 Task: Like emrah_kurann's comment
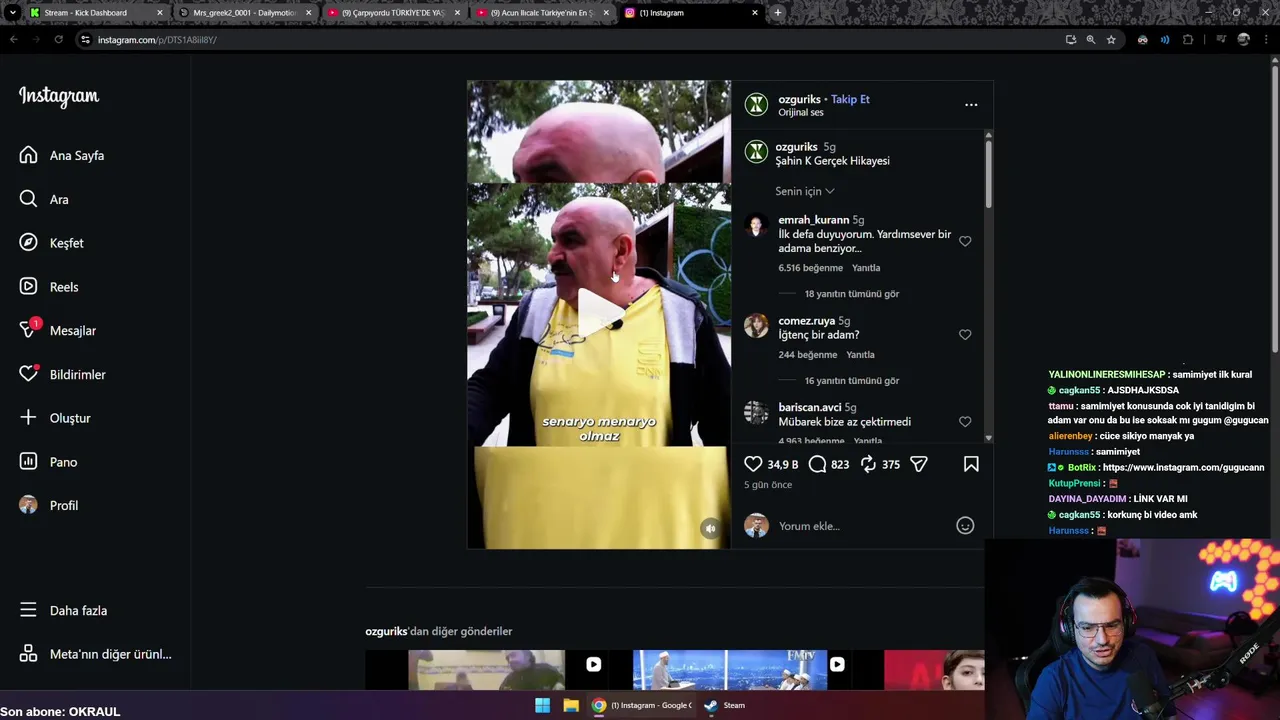965,241
